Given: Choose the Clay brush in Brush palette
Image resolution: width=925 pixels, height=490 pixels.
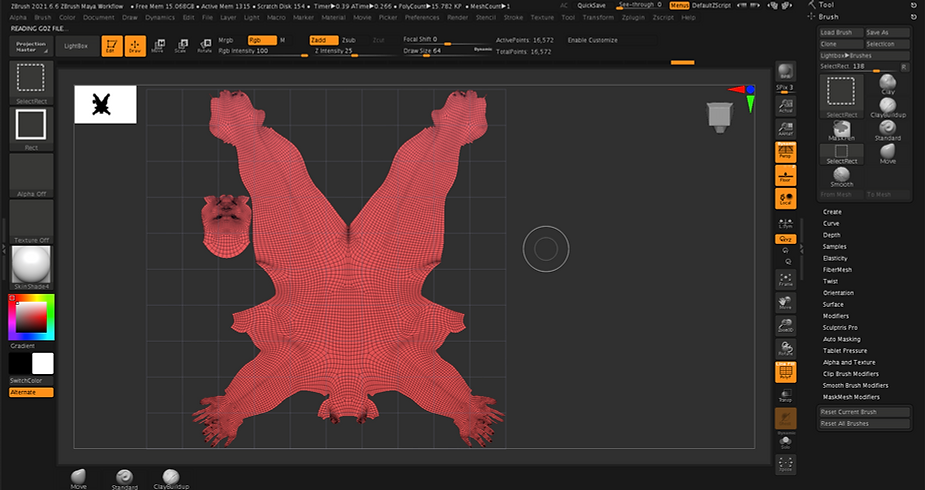Looking at the screenshot, I should (887, 84).
